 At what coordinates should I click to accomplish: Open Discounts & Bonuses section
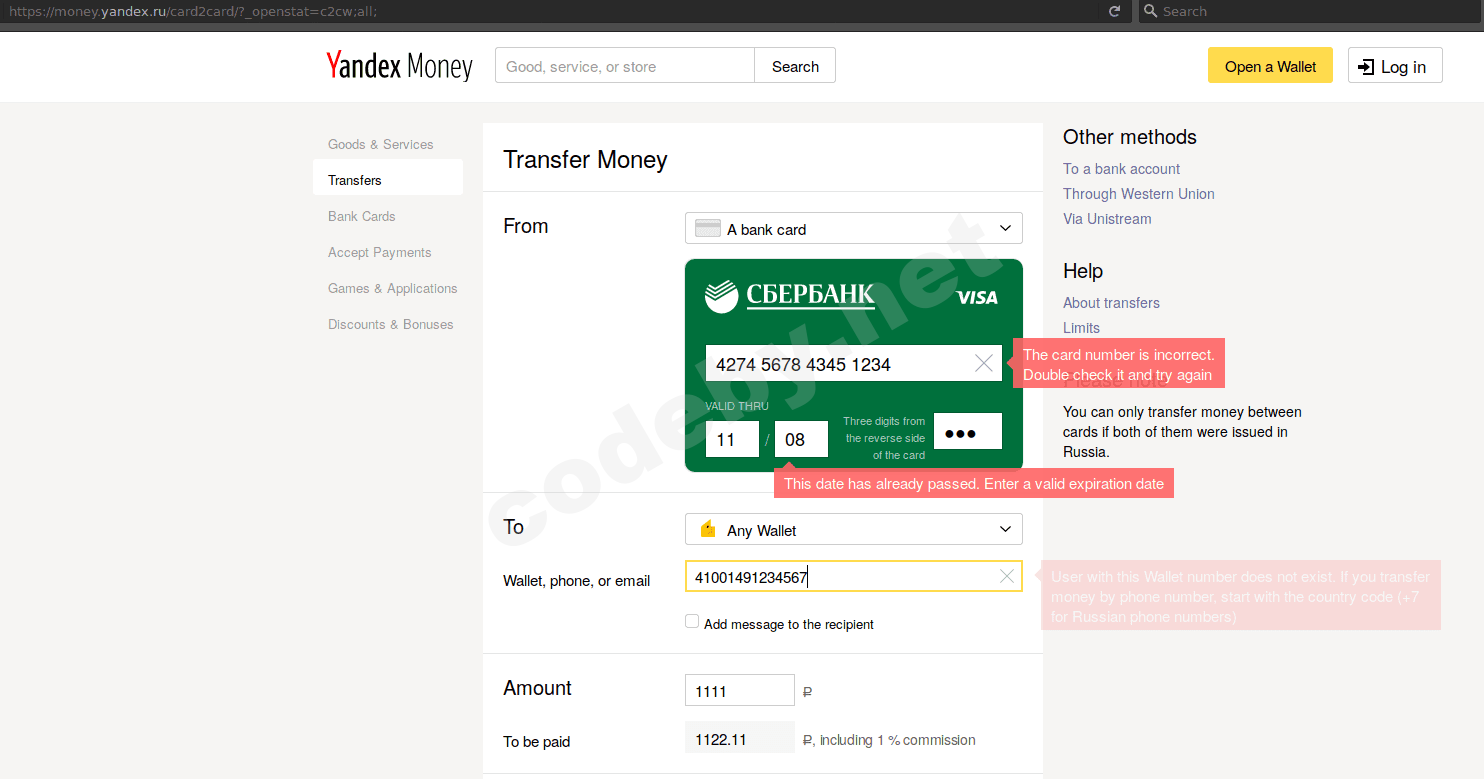click(391, 324)
